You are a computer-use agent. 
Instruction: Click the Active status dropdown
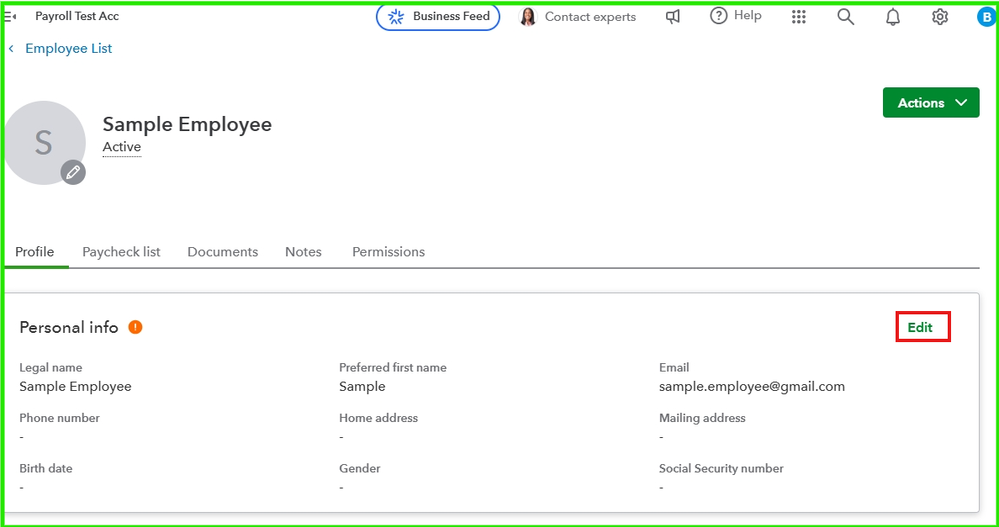(x=122, y=147)
